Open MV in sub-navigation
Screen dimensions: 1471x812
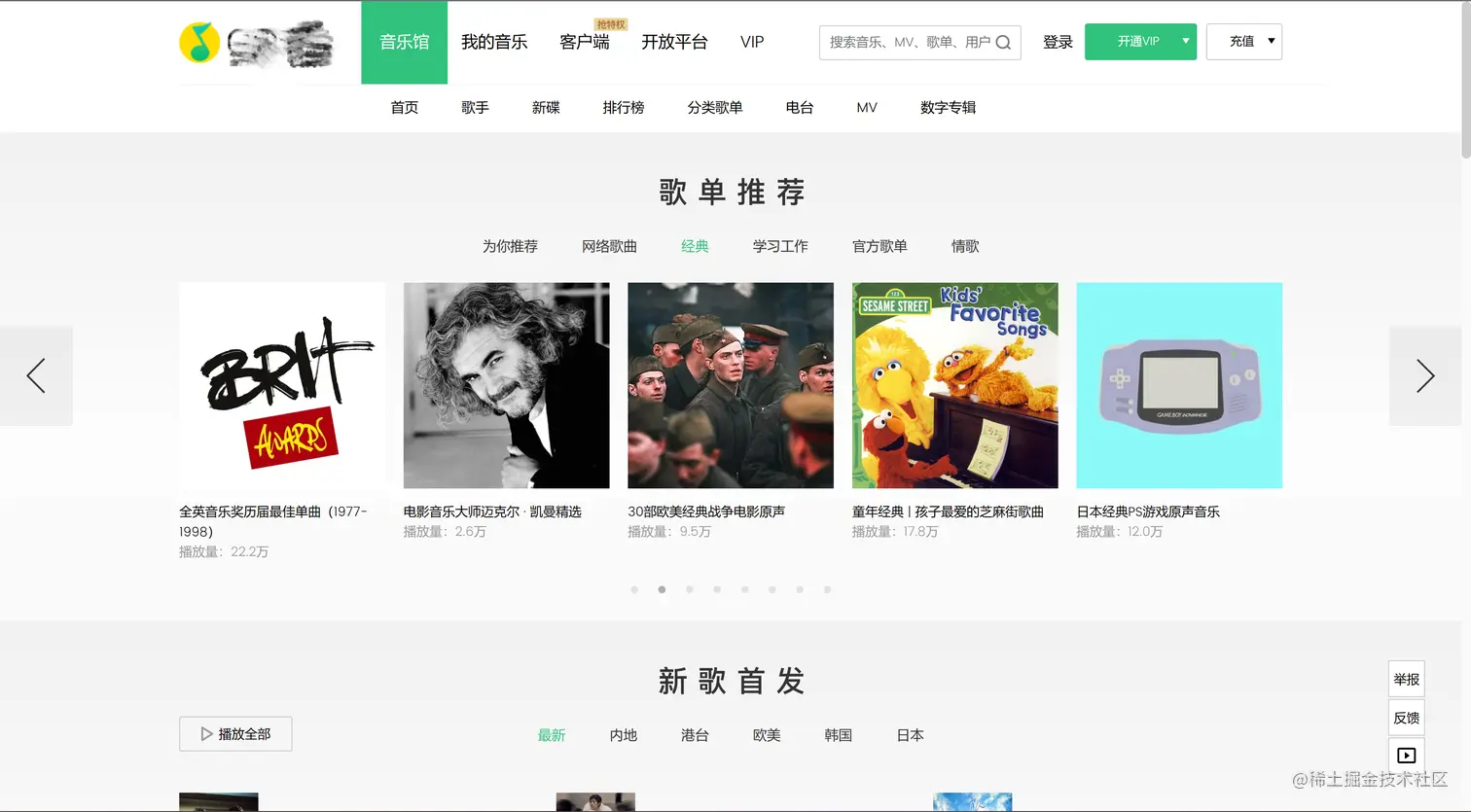[867, 108]
